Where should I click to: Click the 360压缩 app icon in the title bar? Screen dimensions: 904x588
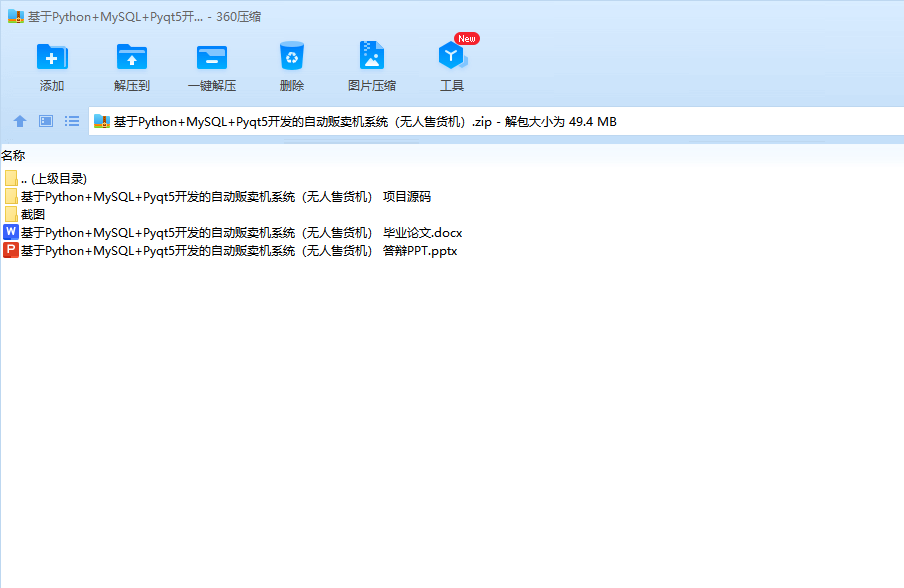coord(16,17)
